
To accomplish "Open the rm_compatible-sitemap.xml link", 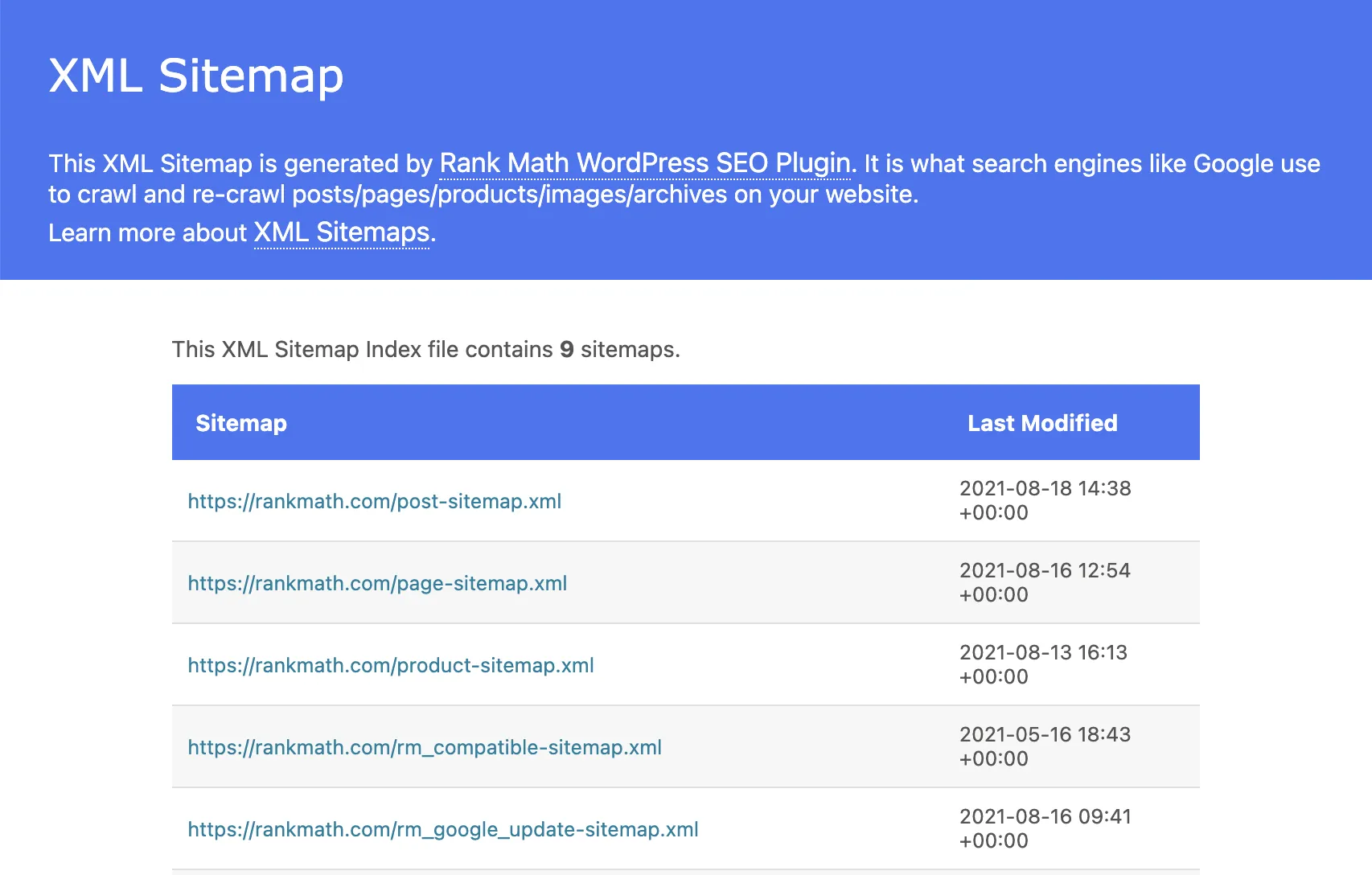I will tap(425, 747).
